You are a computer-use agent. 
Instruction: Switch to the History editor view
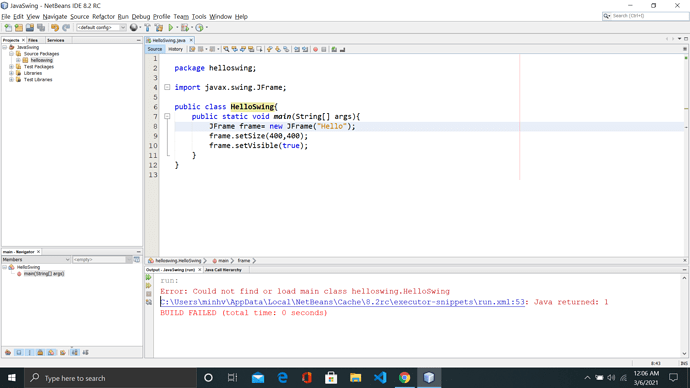(175, 49)
